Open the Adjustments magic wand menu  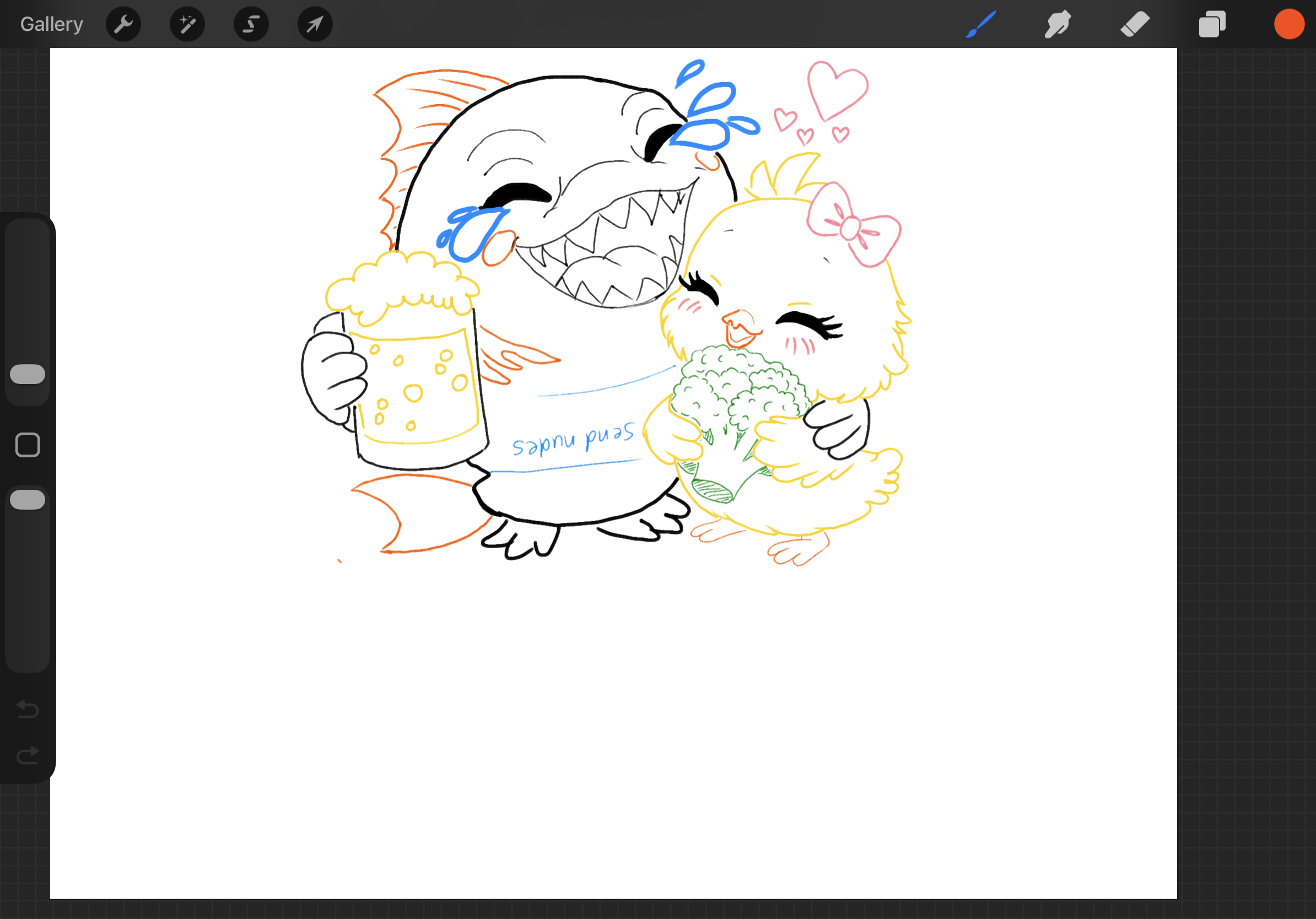pyautogui.click(x=187, y=24)
